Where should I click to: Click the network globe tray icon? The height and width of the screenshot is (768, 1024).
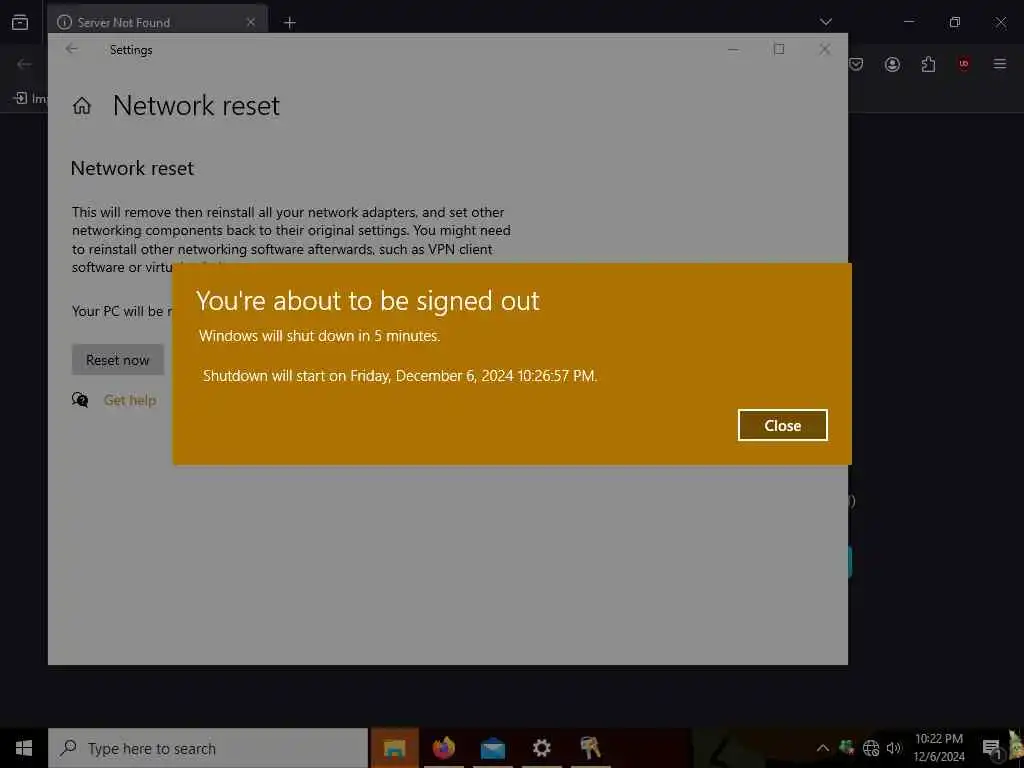[871, 748]
